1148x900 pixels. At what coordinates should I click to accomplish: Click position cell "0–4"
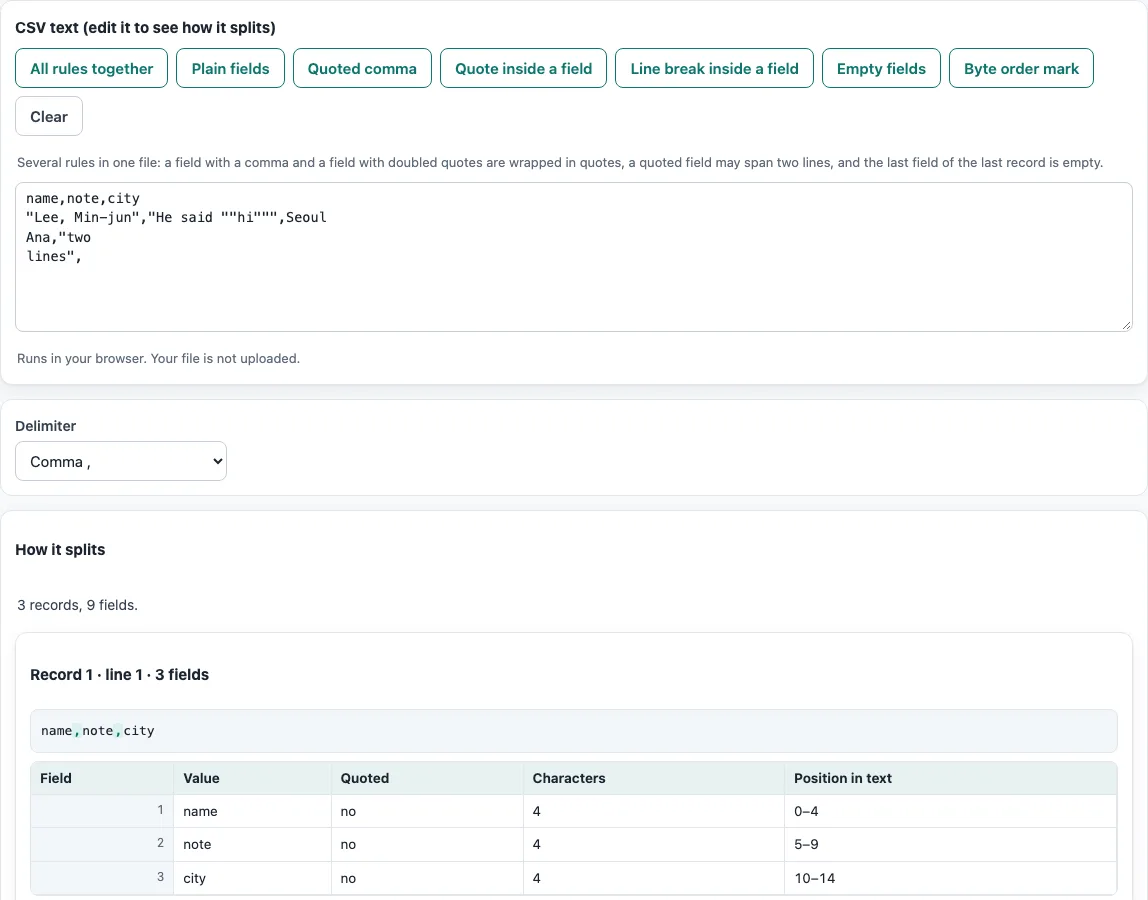pyautogui.click(x=950, y=811)
